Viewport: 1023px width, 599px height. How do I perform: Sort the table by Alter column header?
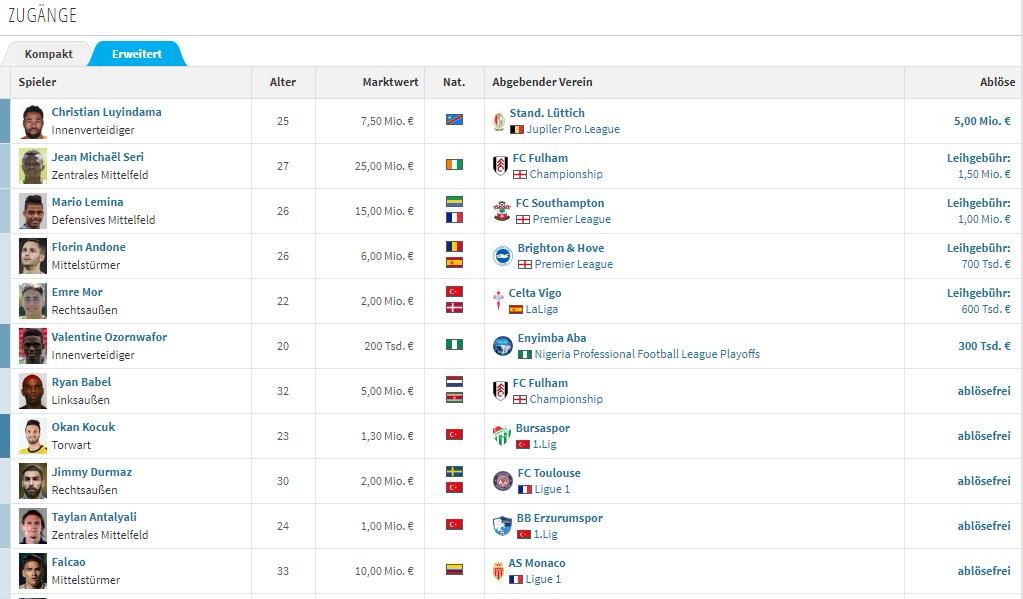pyautogui.click(x=282, y=82)
